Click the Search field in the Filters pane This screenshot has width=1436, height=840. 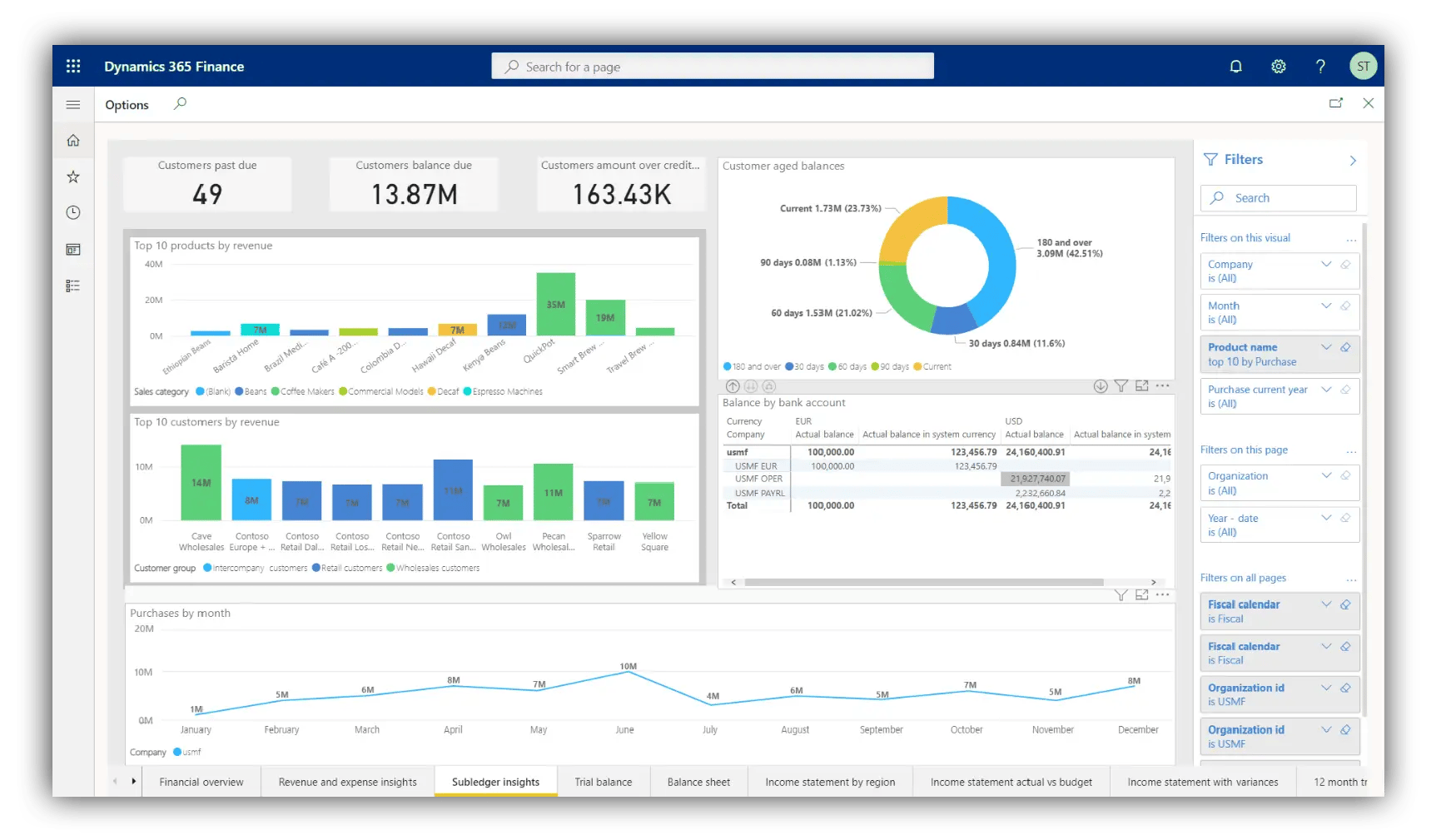1278,198
